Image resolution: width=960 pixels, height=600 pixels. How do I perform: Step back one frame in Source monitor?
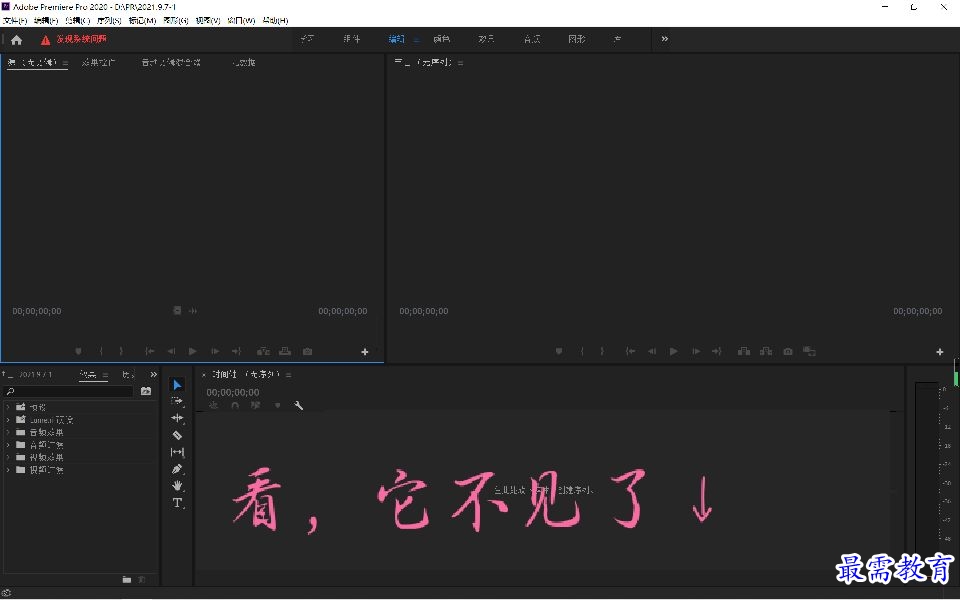[x=171, y=351]
